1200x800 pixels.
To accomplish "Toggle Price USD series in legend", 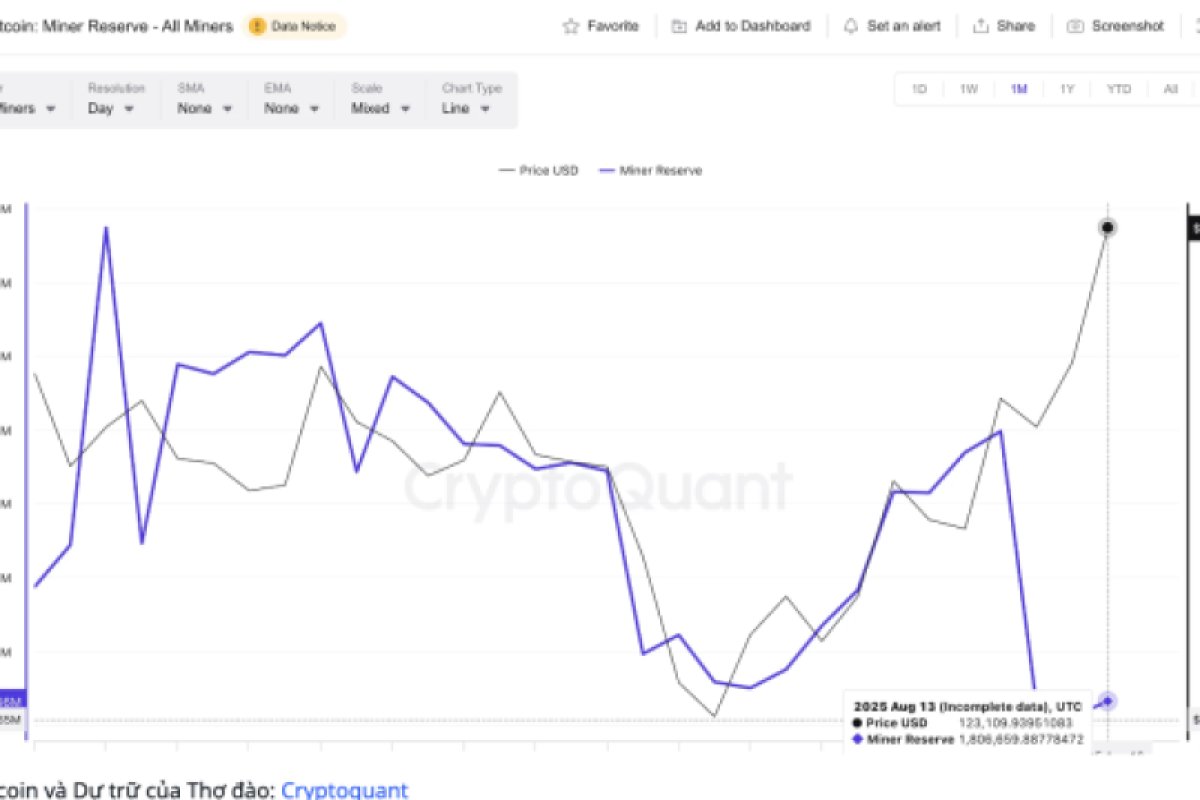I will point(538,171).
